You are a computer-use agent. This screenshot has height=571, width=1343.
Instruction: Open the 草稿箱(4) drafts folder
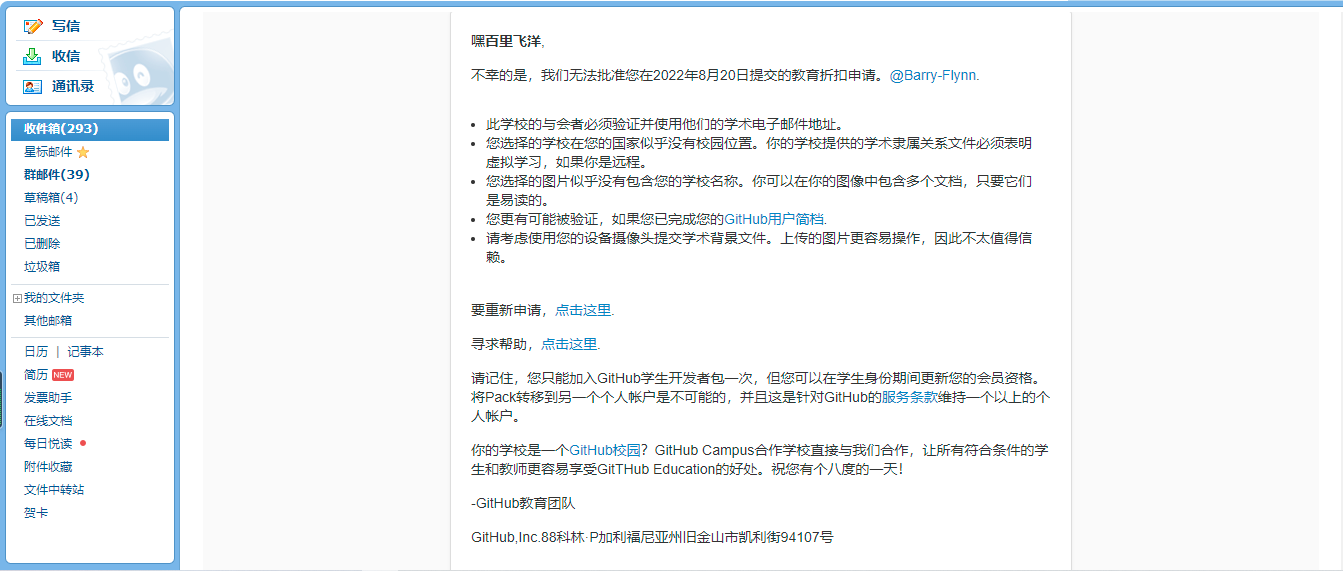coord(51,198)
